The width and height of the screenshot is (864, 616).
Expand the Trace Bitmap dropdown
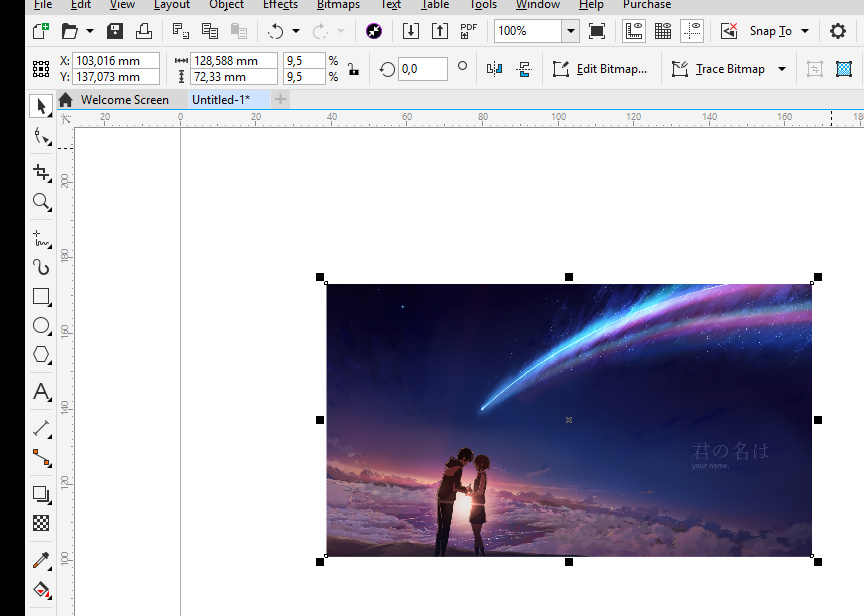pos(782,69)
